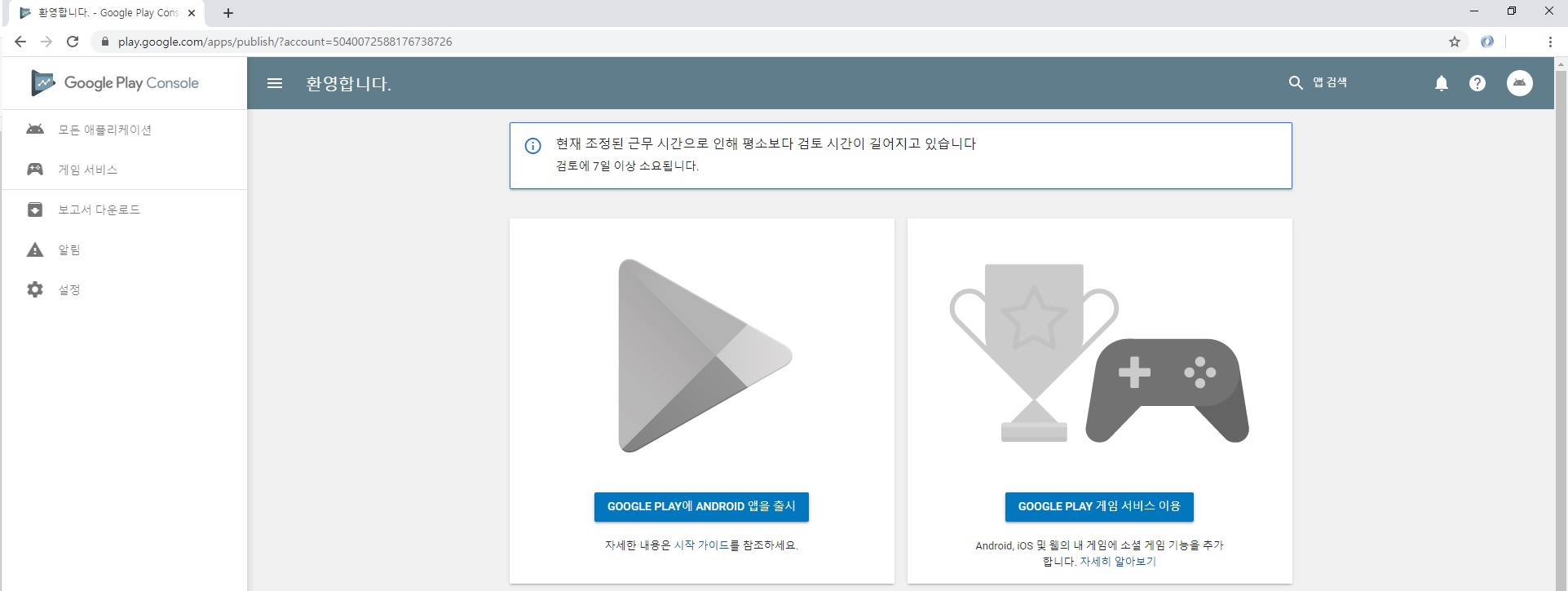
Task: Open notifications bell in the header
Action: click(1442, 83)
